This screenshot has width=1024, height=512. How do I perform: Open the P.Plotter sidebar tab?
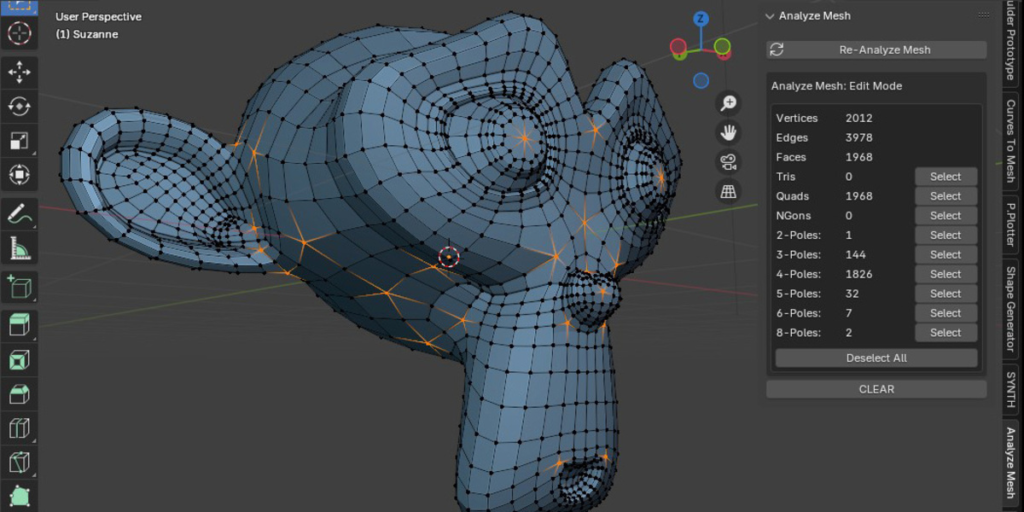tap(1011, 224)
